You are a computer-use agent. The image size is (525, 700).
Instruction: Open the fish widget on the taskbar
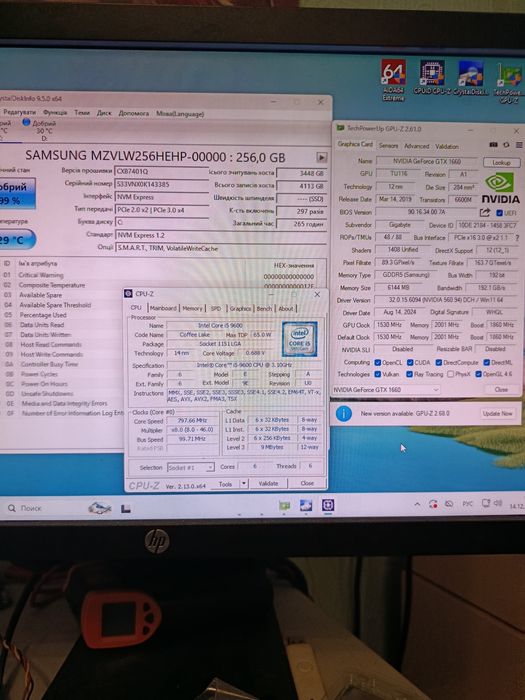tap(100, 508)
